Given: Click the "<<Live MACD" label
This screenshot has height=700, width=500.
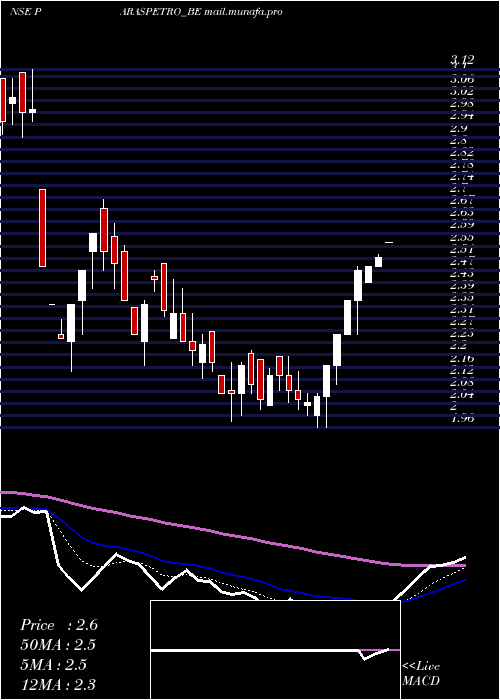Looking at the screenshot, I should tap(421, 673).
